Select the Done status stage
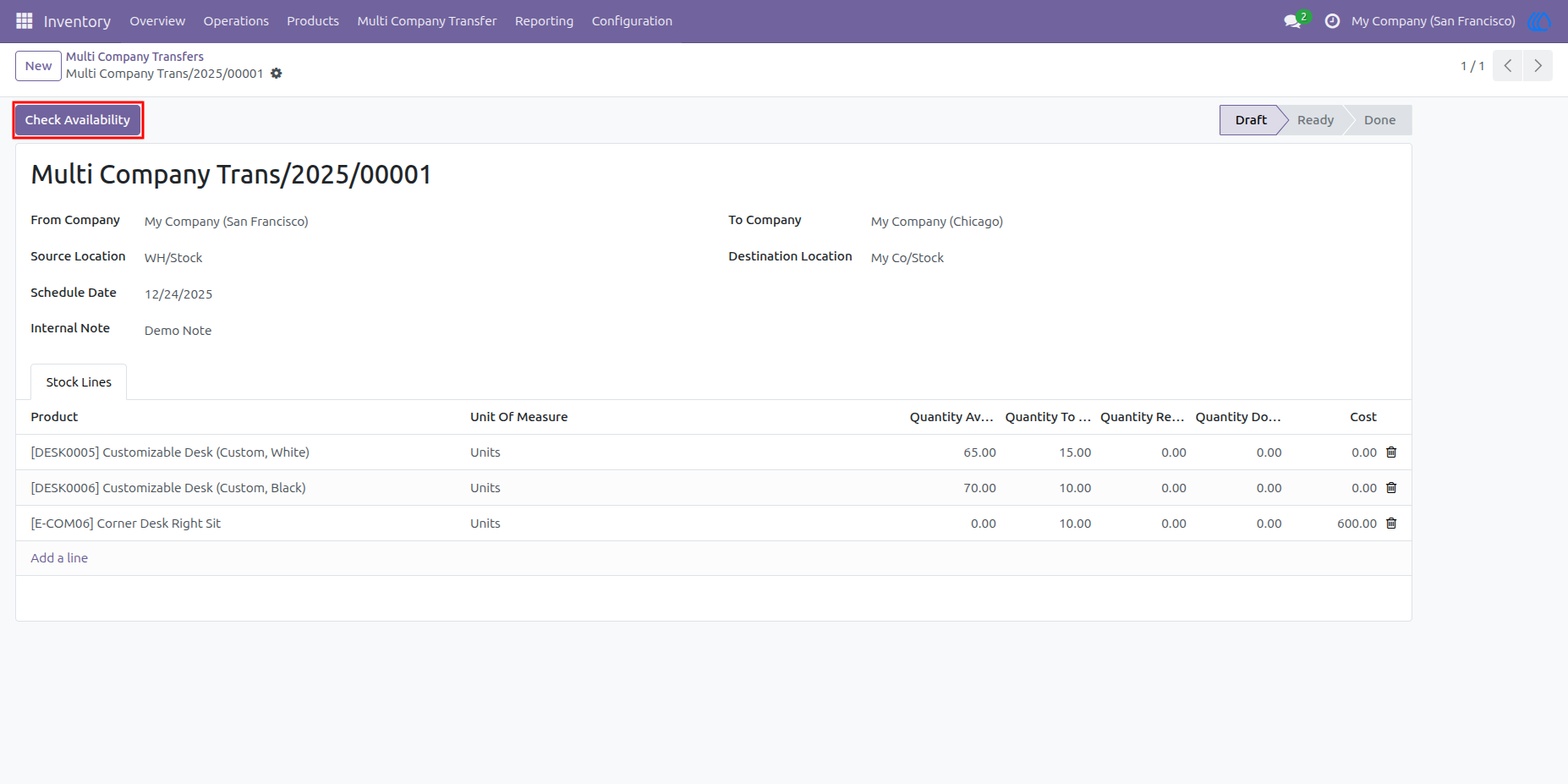 point(1379,120)
